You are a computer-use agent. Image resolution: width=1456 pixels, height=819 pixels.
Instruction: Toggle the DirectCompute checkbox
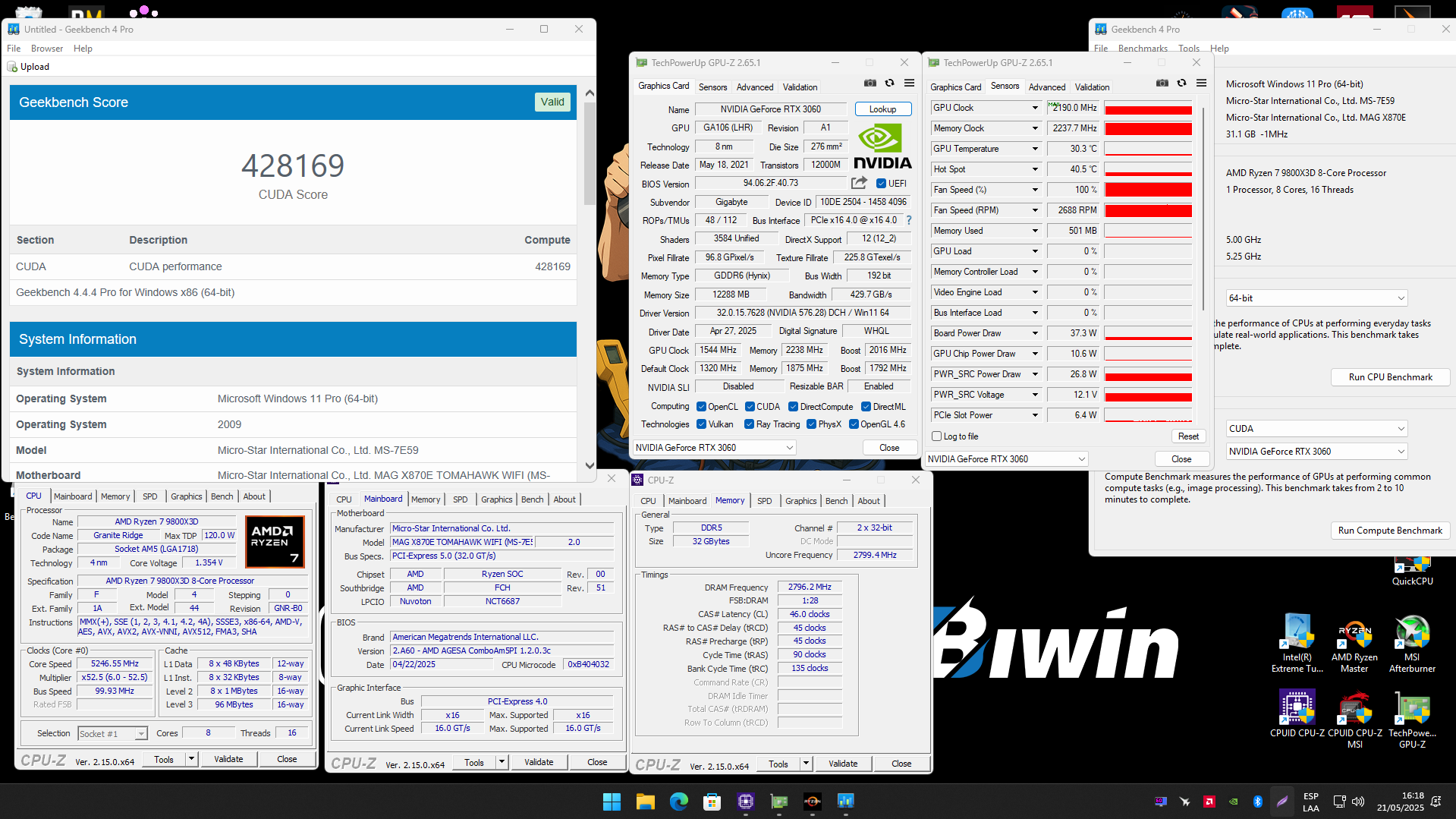793,407
